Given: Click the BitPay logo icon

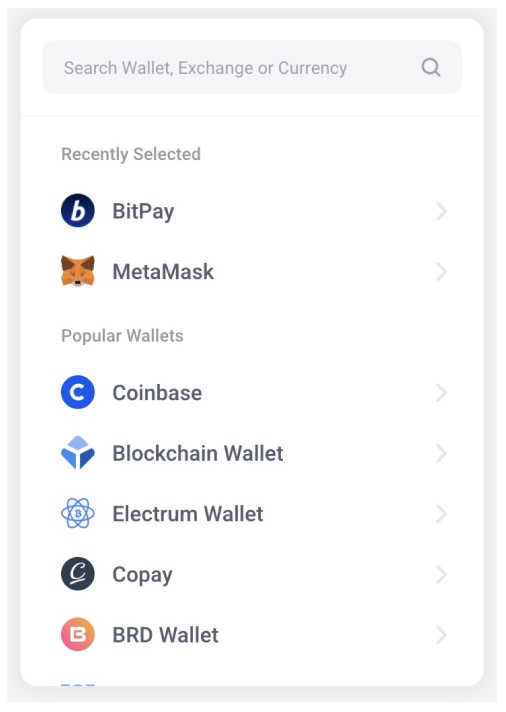Looking at the screenshot, I should (x=78, y=211).
